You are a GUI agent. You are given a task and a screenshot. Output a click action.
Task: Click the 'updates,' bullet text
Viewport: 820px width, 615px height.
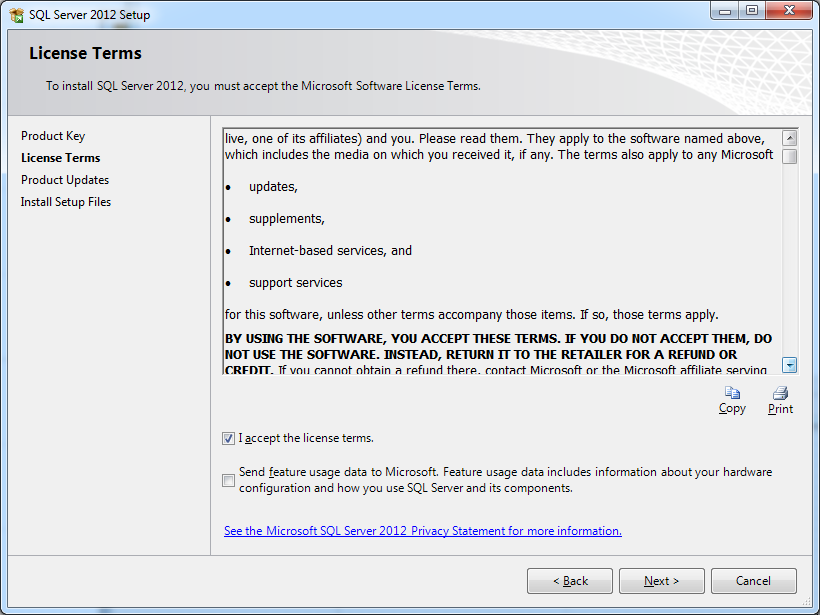coord(273,187)
